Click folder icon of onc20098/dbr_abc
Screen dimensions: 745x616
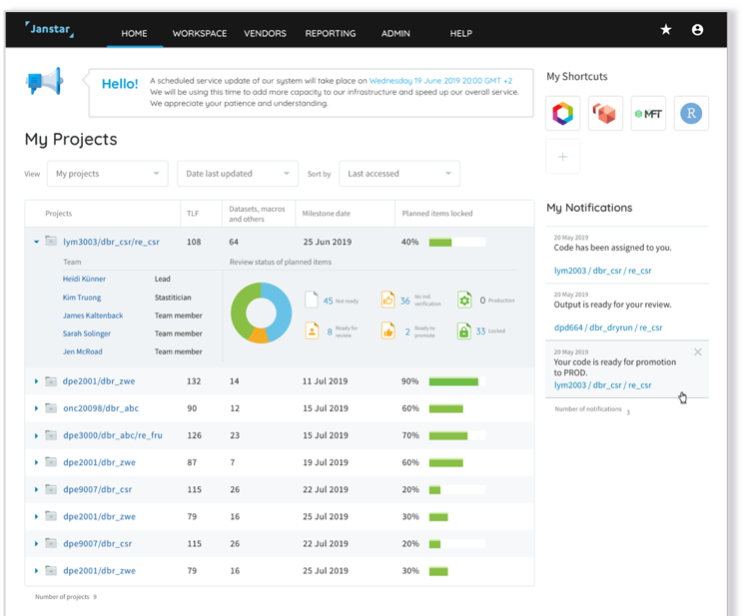(x=51, y=408)
